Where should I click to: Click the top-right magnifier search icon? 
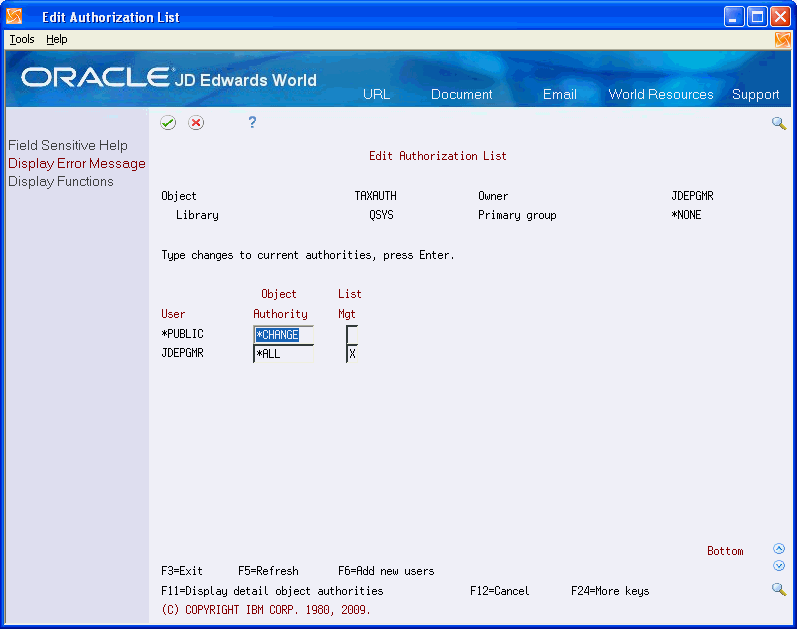(779, 123)
